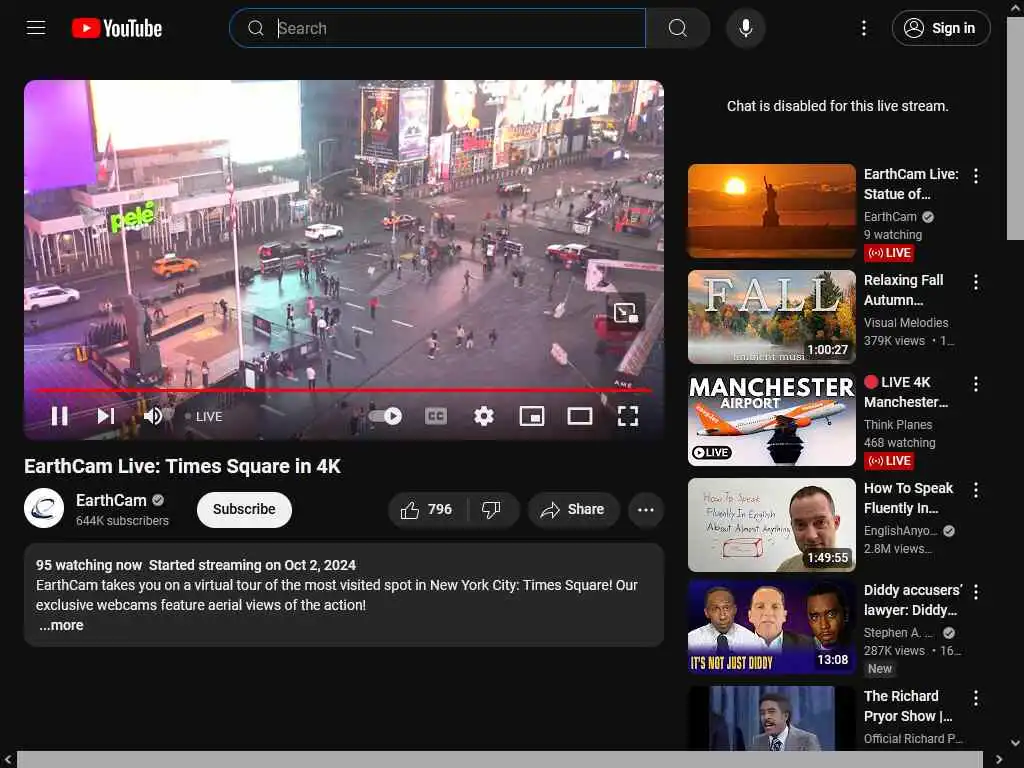Click the Sign in button
1024x768 pixels.
click(940, 28)
